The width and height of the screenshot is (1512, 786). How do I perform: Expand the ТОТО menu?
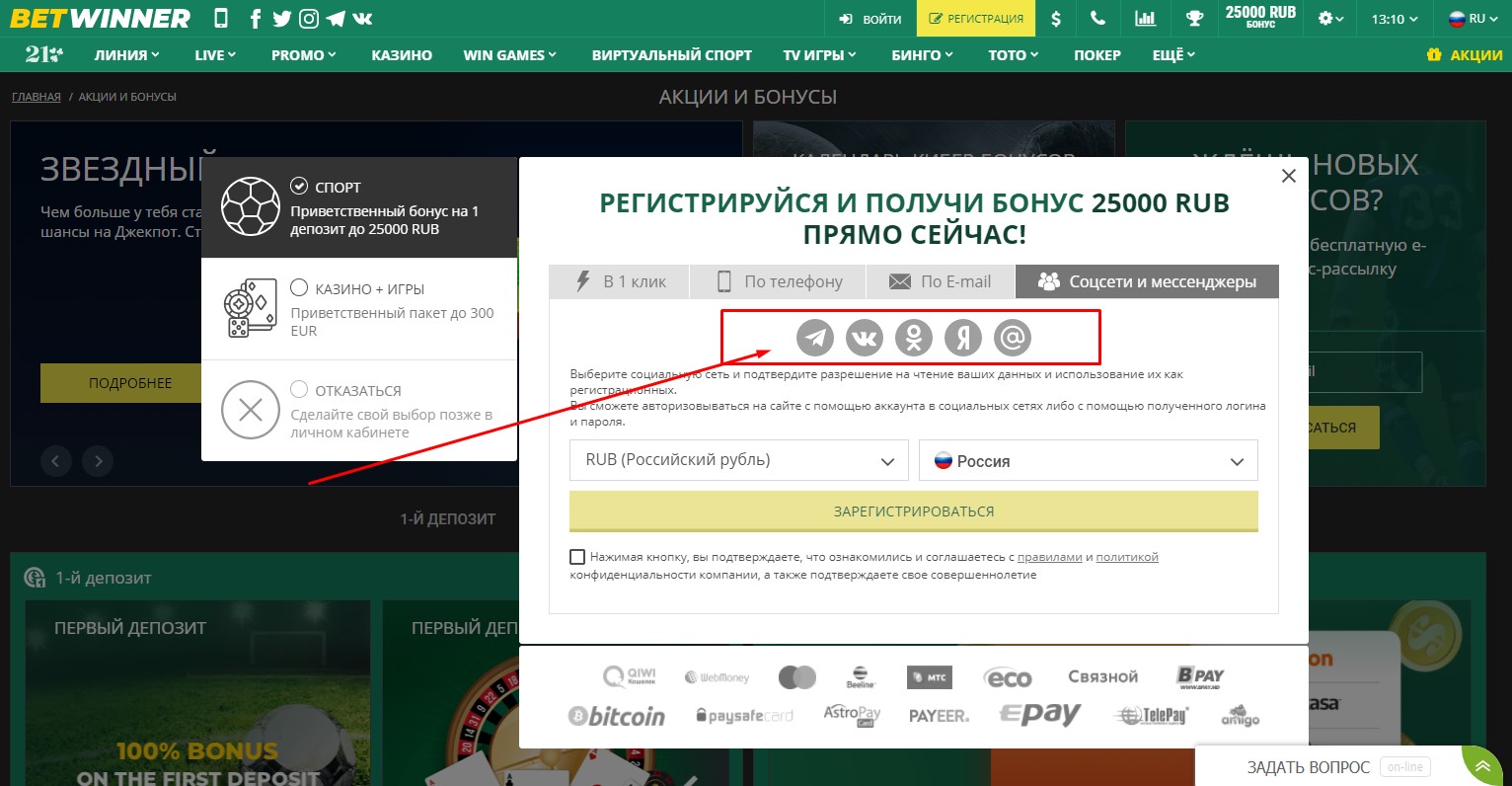[1014, 55]
